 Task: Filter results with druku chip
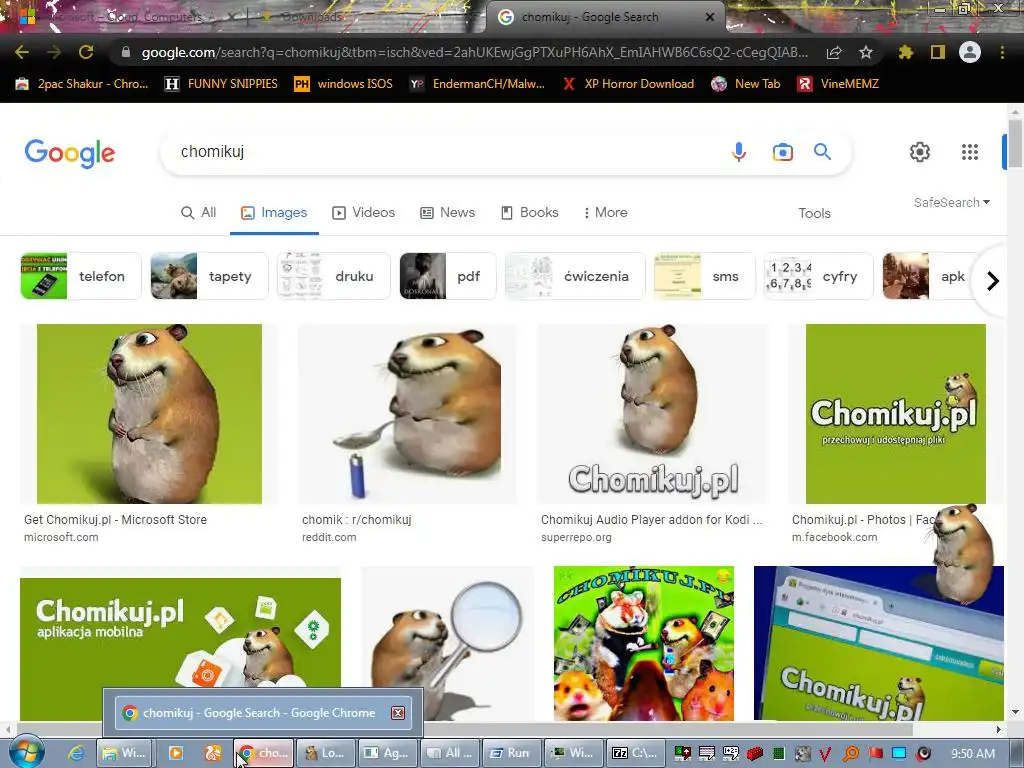click(x=333, y=276)
